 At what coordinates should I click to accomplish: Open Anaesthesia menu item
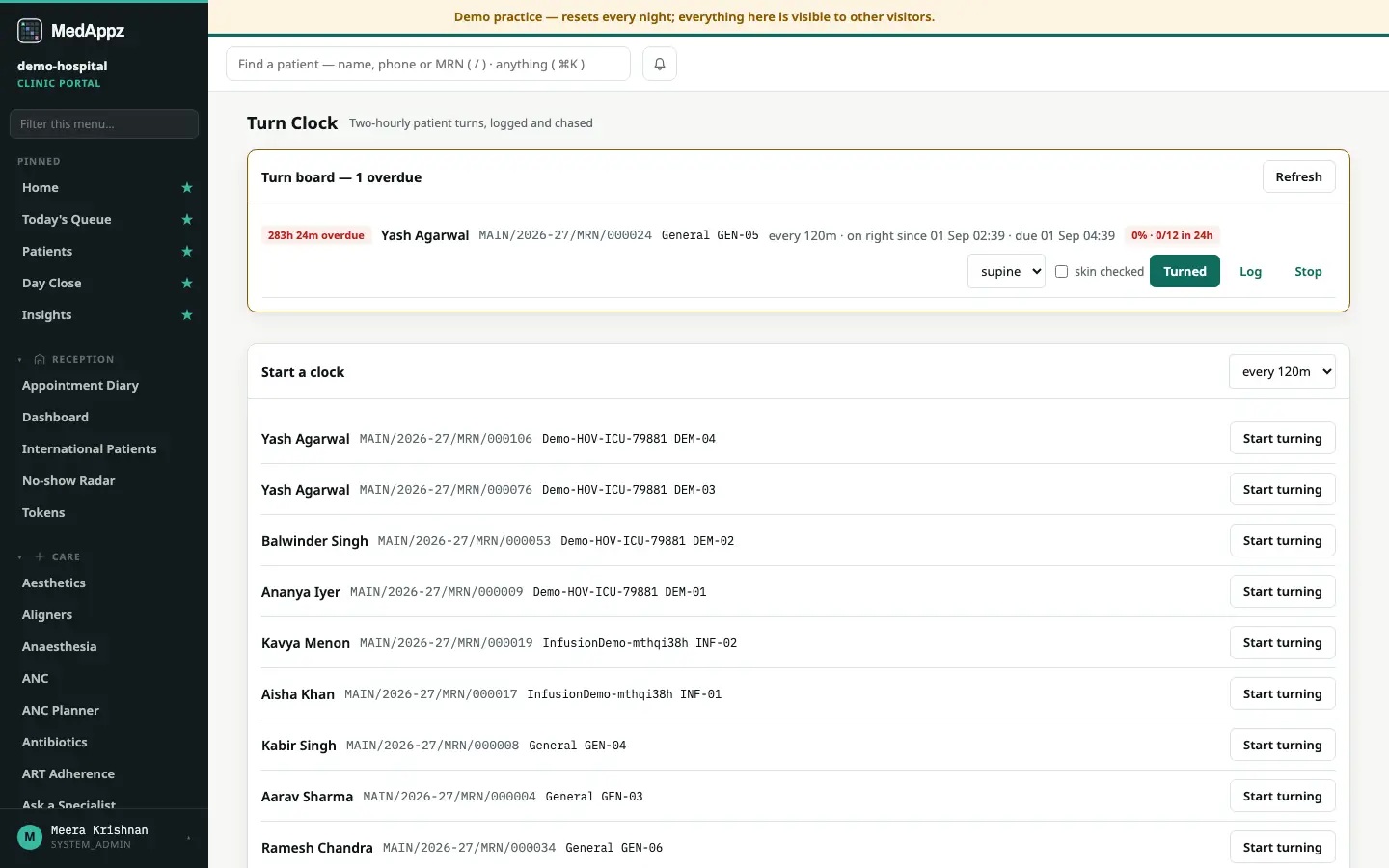click(59, 647)
